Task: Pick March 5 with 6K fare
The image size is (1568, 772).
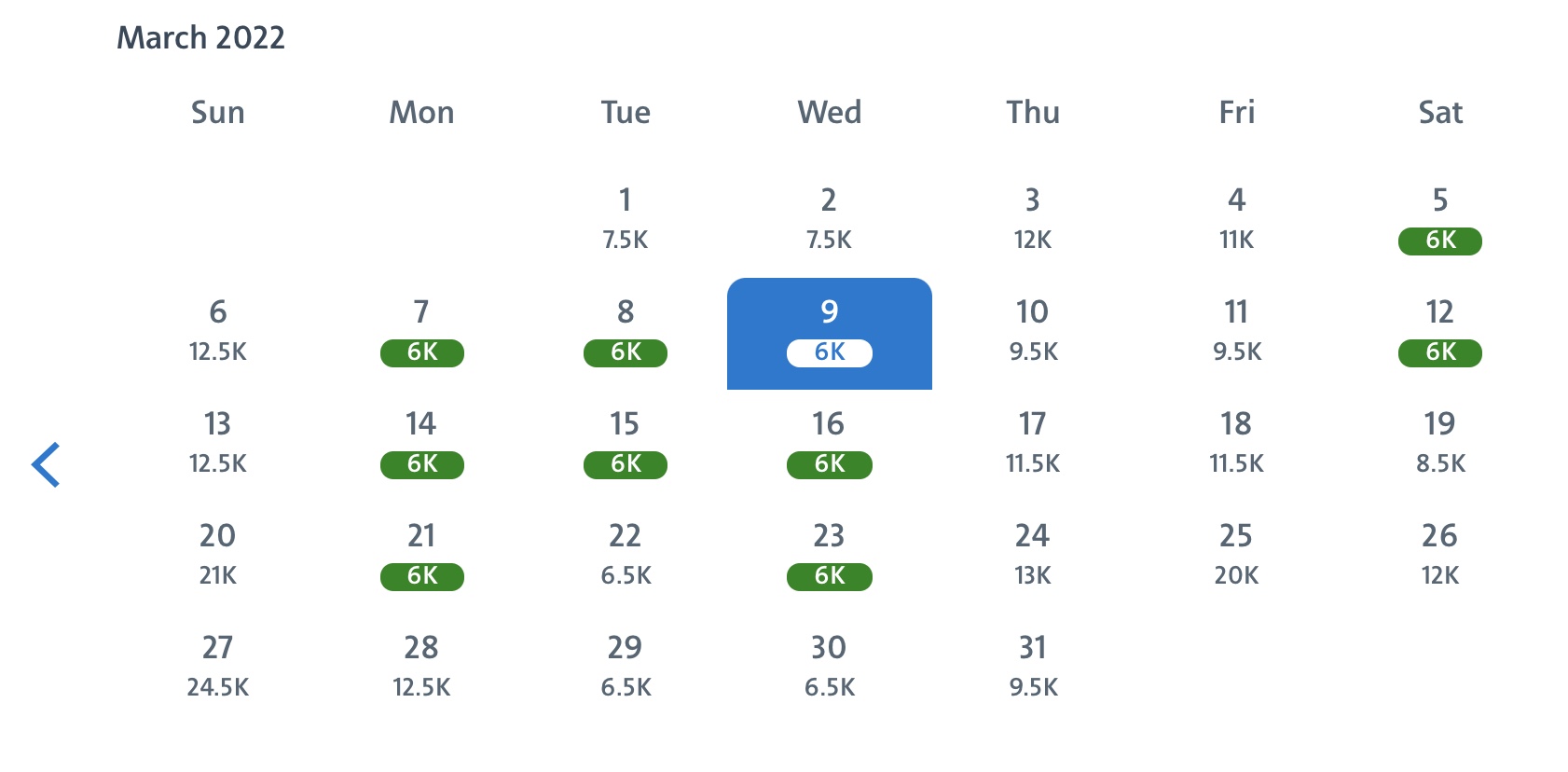Action: [x=1439, y=220]
